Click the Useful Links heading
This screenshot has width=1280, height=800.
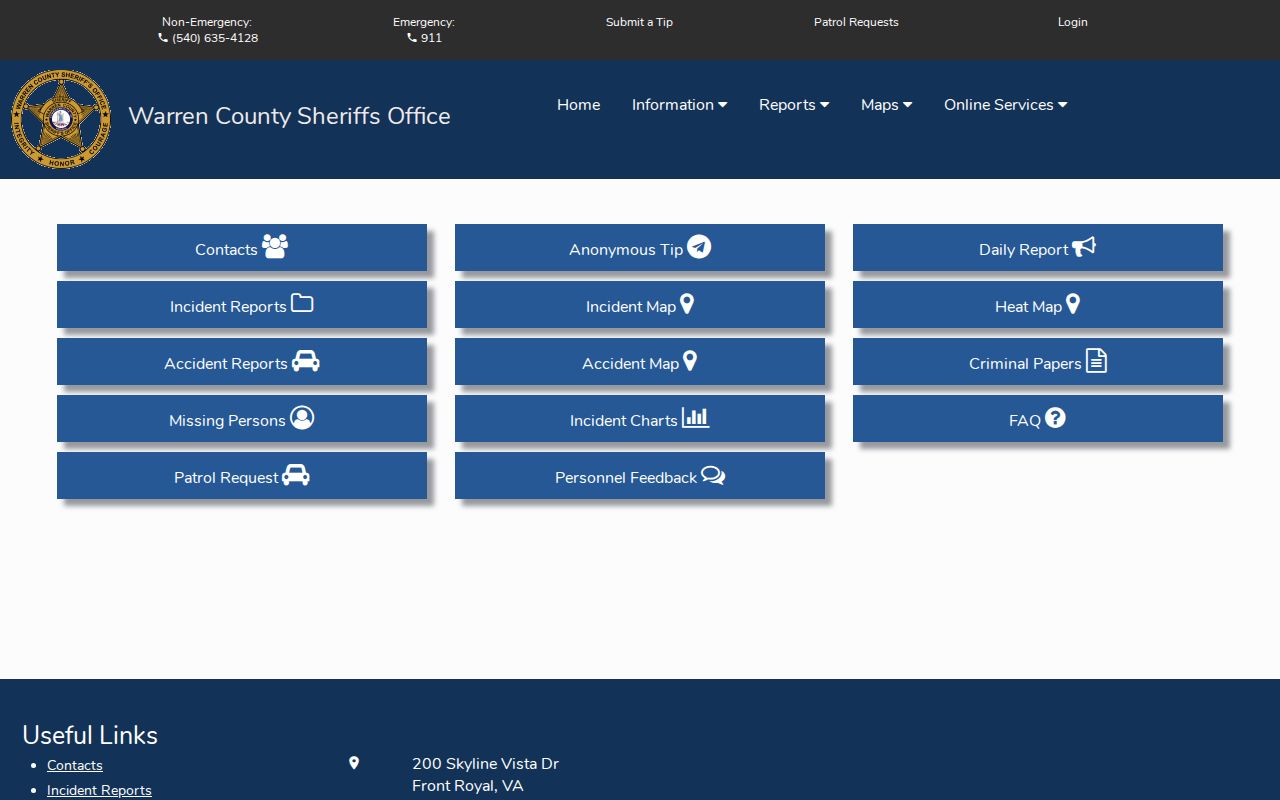[x=90, y=735]
